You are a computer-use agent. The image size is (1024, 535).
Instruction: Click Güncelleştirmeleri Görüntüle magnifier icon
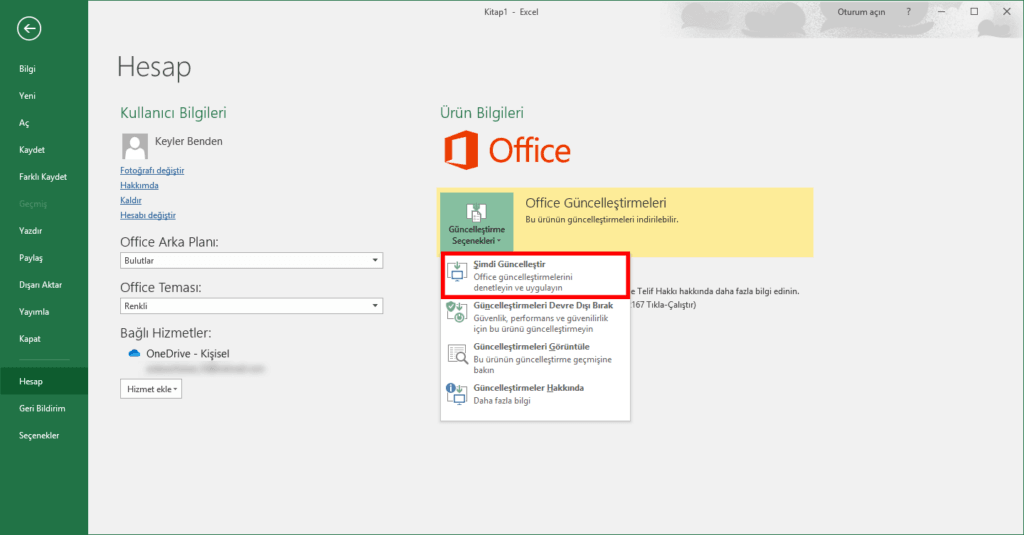457,354
